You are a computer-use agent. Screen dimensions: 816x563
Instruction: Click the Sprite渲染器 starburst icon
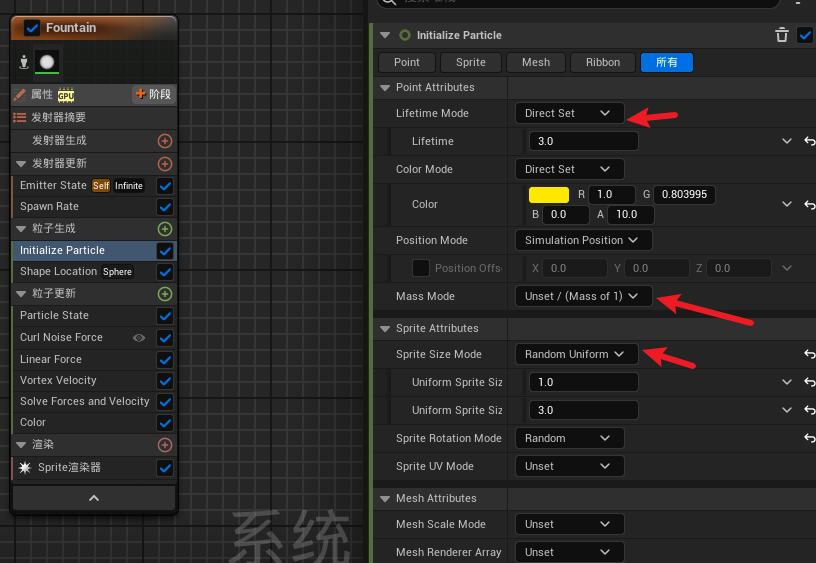(25, 468)
